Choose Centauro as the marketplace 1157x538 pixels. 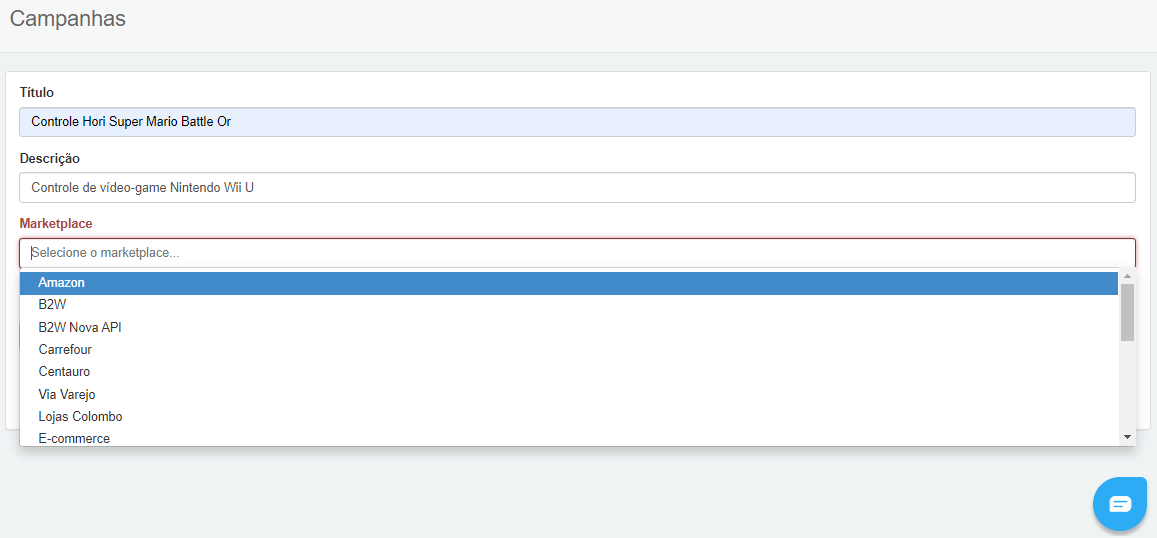click(64, 372)
